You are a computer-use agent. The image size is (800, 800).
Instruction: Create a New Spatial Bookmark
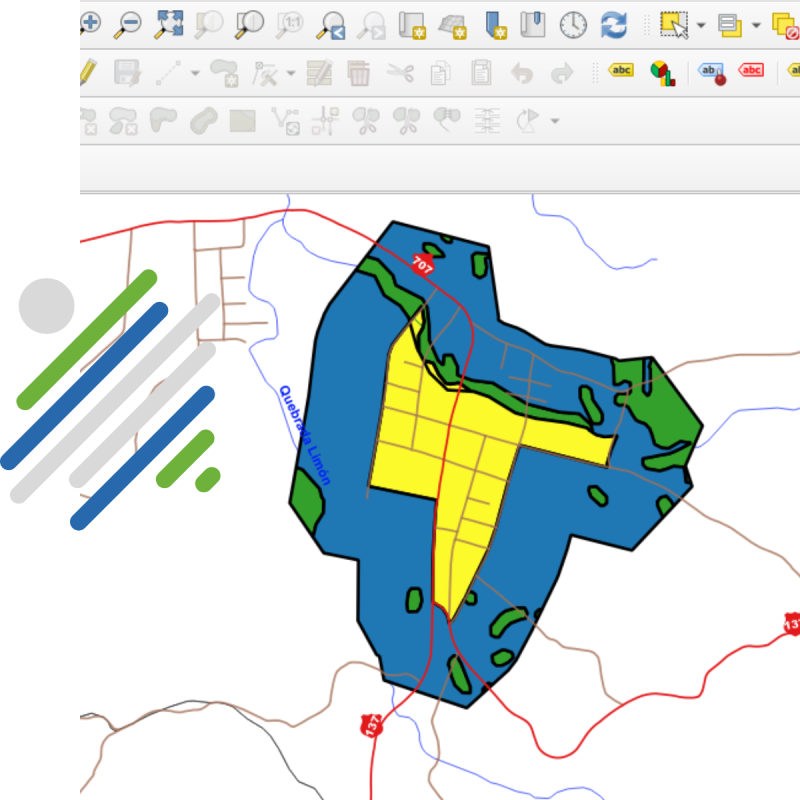pyautogui.click(x=495, y=25)
